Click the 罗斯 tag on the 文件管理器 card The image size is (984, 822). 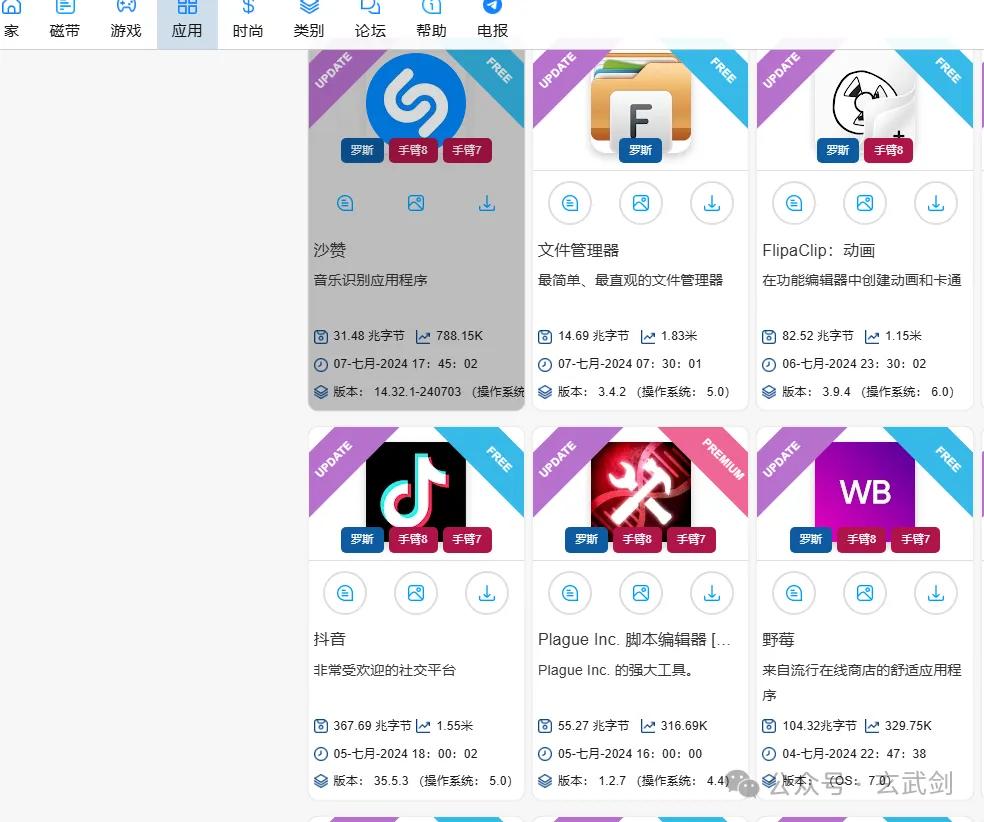coord(640,150)
